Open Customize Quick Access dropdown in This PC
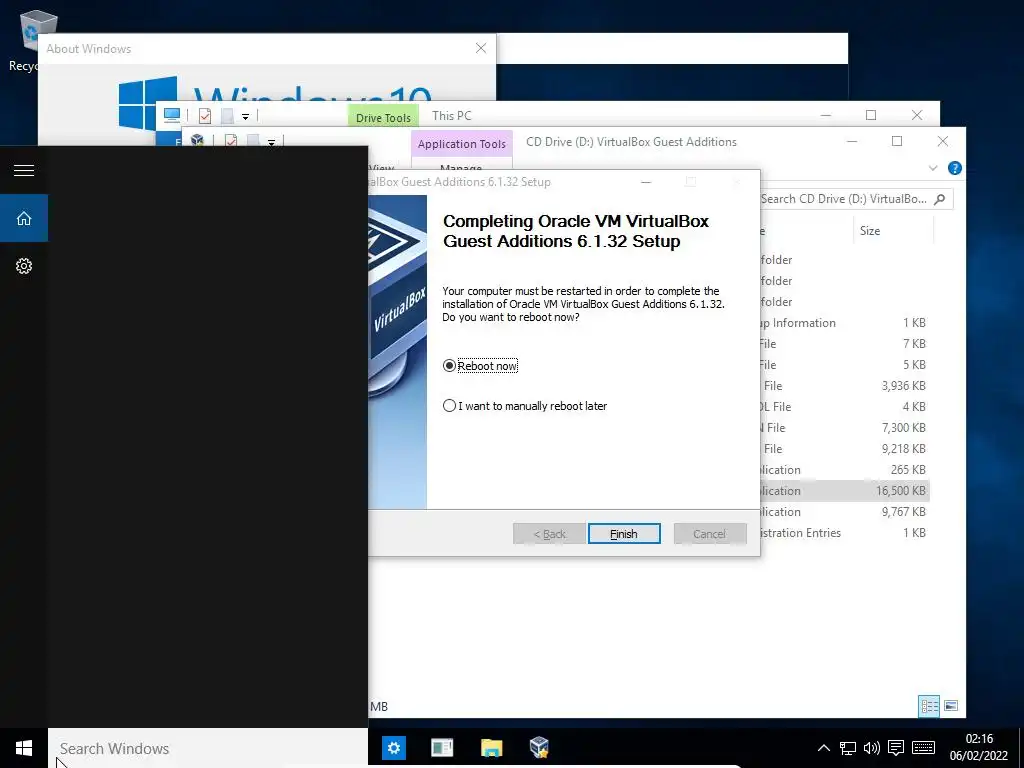Image resolution: width=1024 pixels, height=768 pixels. 246,117
